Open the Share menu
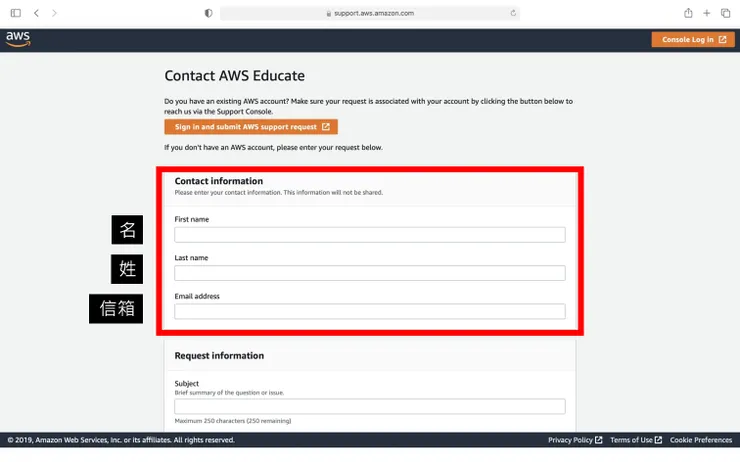The height and width of the screenshot is (462, 740). (688, 13)
